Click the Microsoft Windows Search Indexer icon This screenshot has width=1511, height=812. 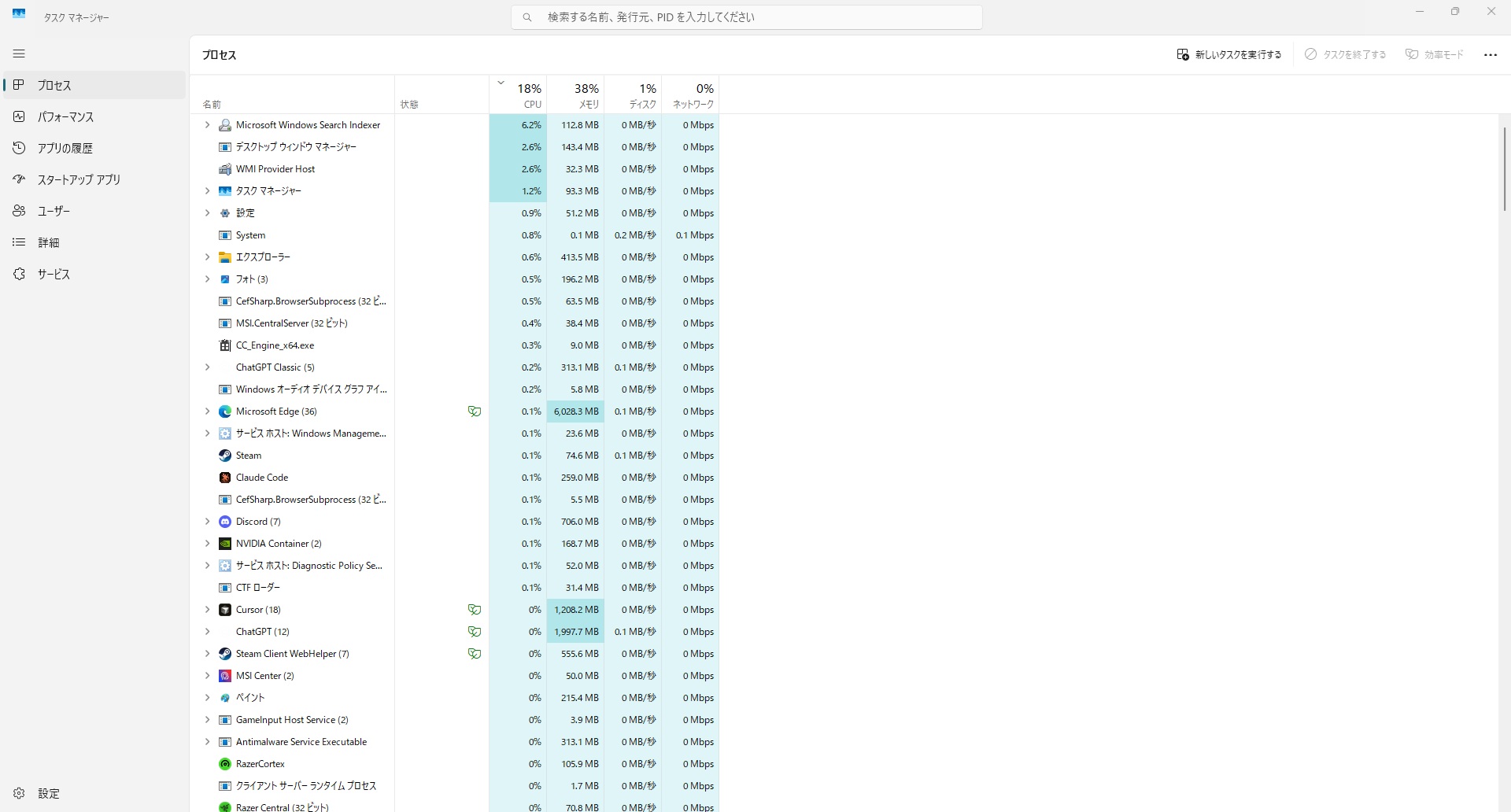point(224,125)
